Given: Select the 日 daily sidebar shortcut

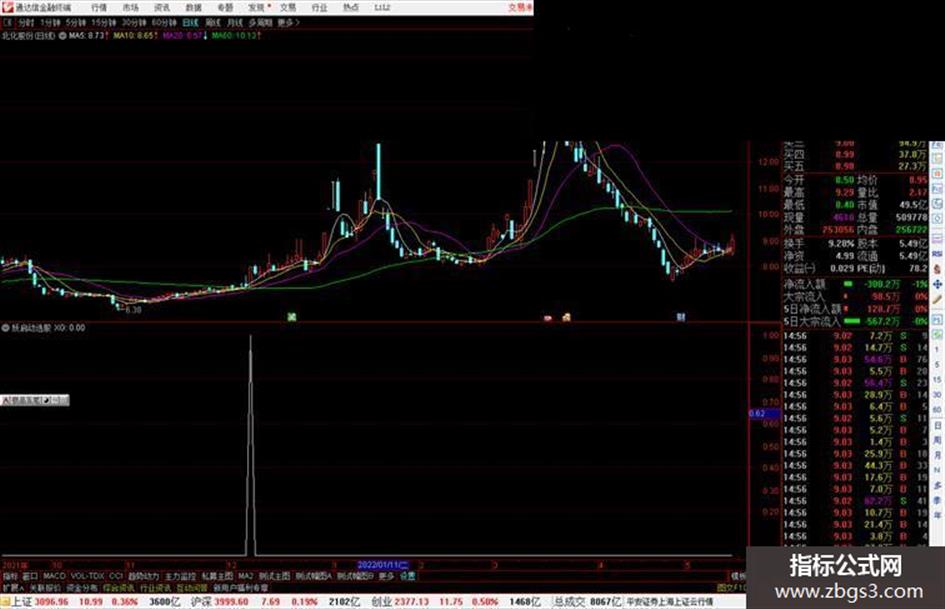Looking at the screenshot, I should tap(937, 424).
